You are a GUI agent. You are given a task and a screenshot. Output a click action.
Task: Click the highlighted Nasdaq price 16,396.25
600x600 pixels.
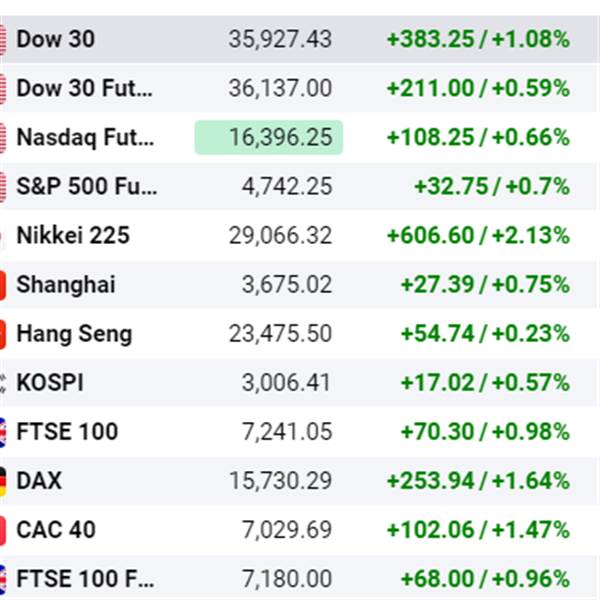pos(269,138)
